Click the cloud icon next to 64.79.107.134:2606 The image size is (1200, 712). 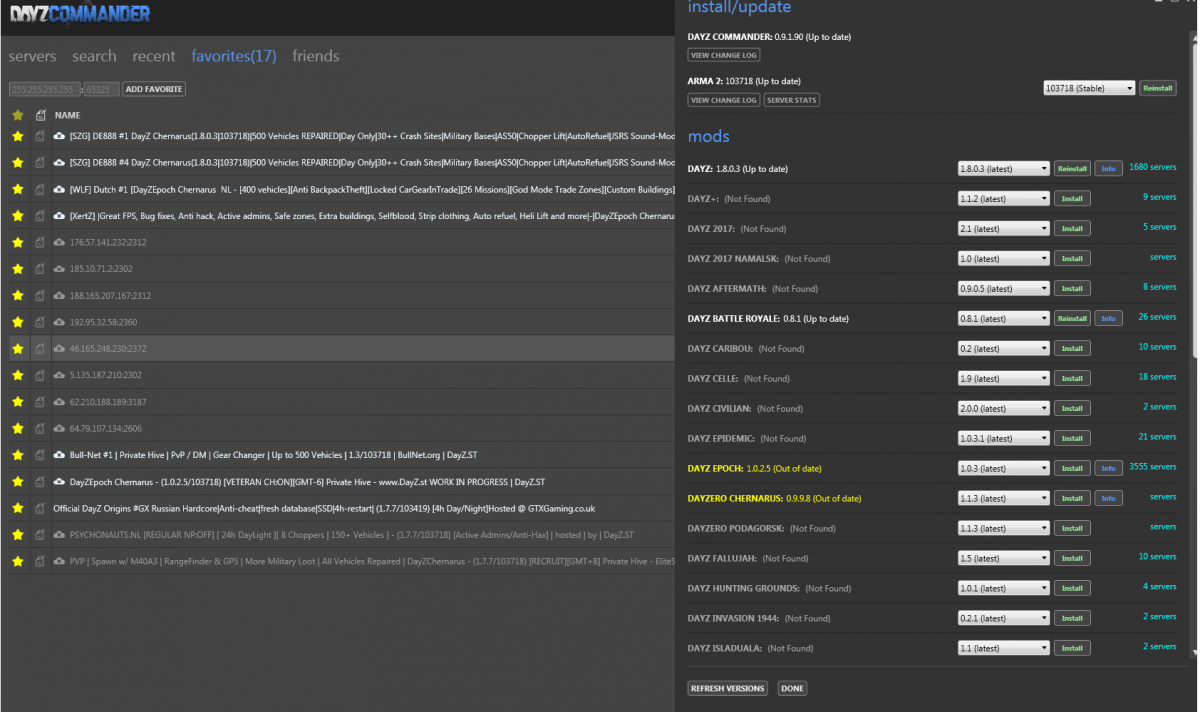click(x=60, y=429)
